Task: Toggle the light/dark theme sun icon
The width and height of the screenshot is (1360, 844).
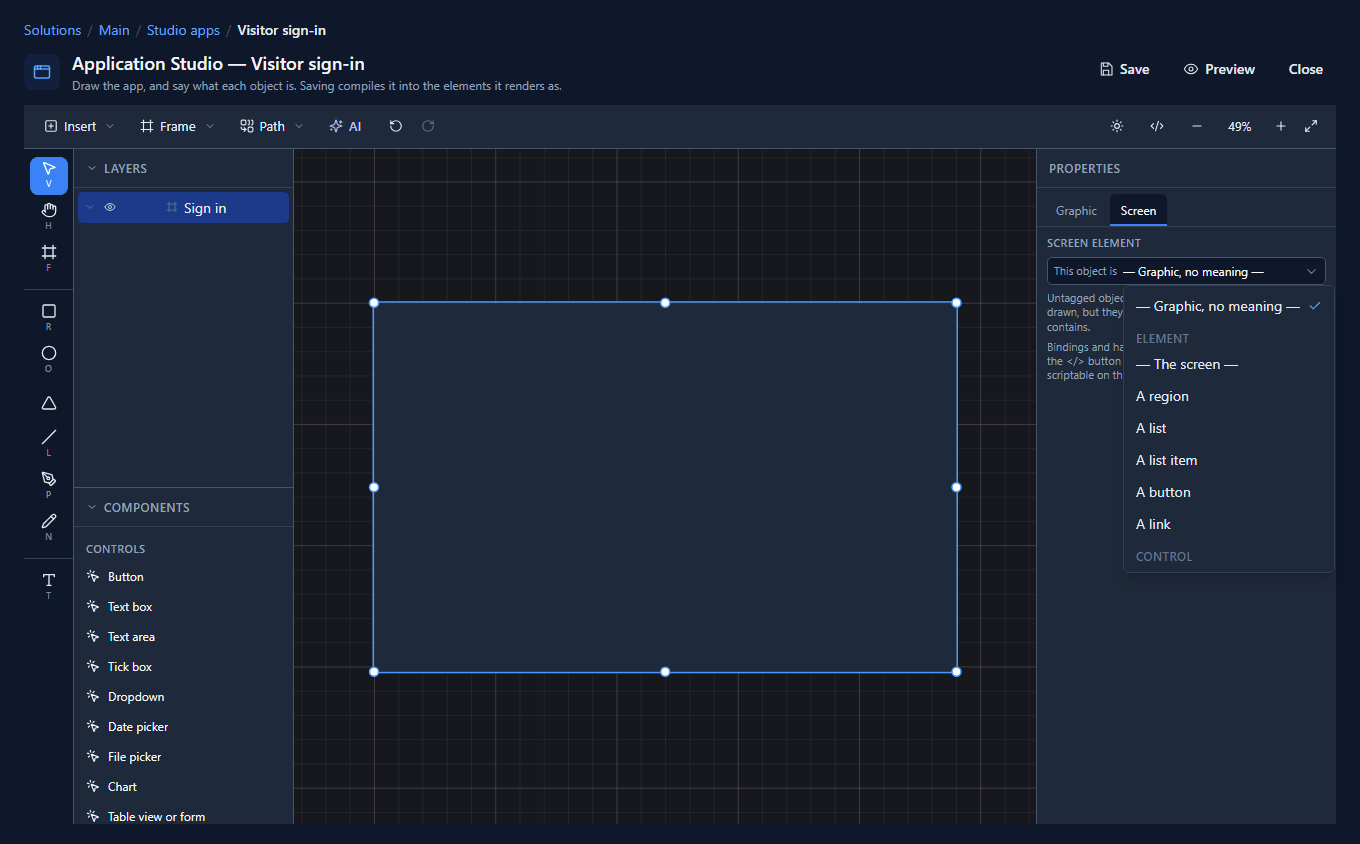Action: (x=1117, y=126)
